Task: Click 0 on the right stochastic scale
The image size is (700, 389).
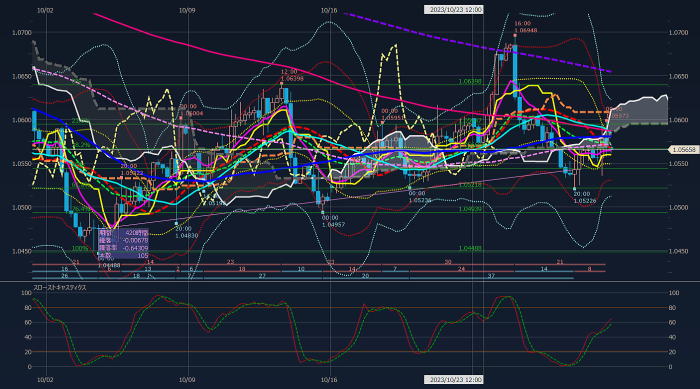Action: click(671, 367)
